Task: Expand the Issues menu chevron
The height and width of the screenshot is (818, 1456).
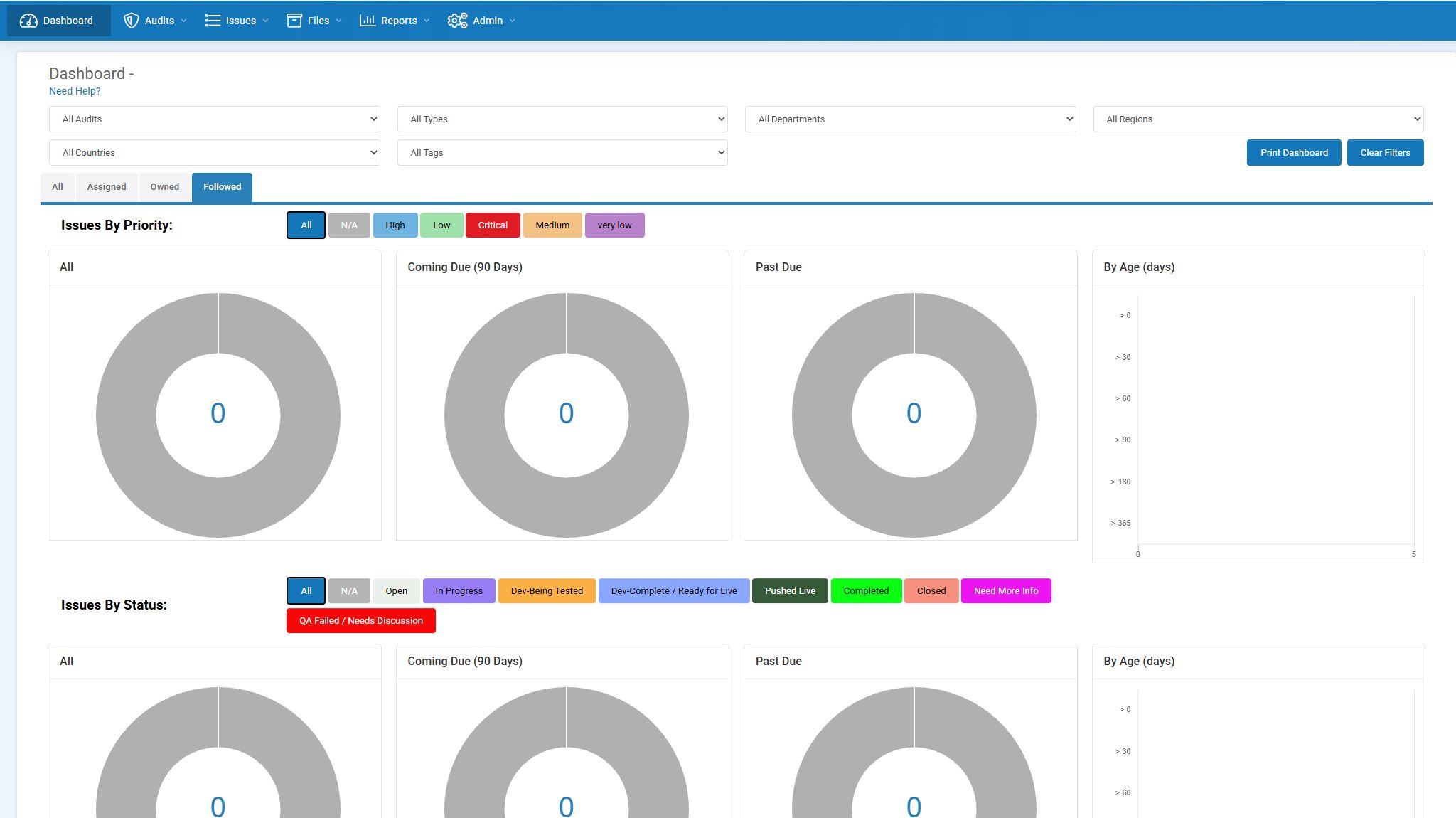Action: pos(265,21)
